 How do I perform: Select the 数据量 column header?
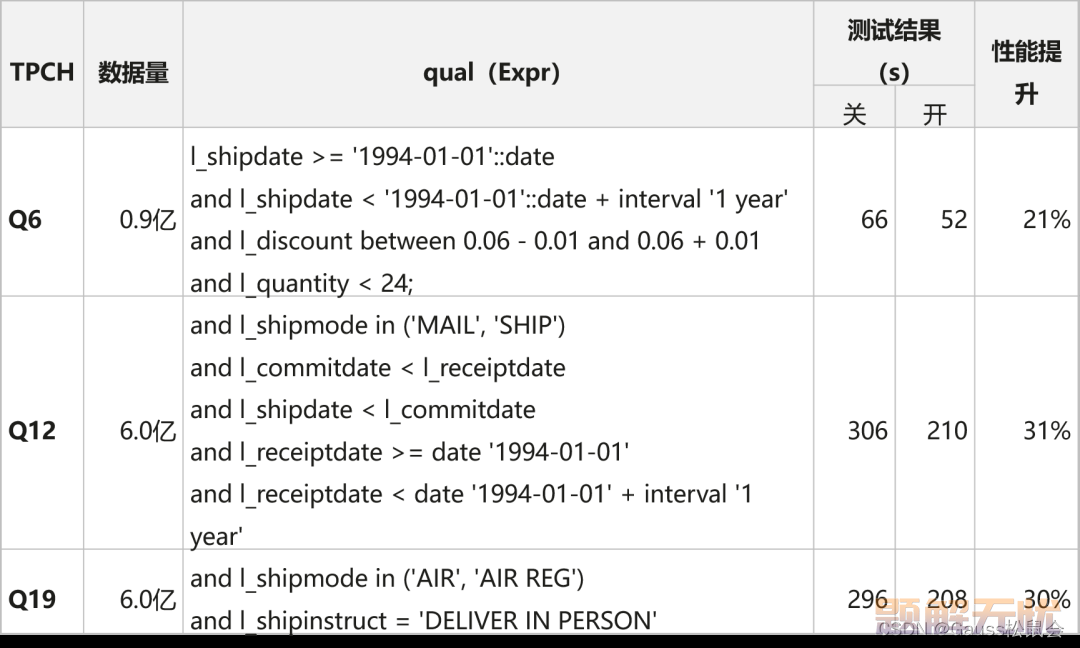pyautogui.click(x=133, y=72)
